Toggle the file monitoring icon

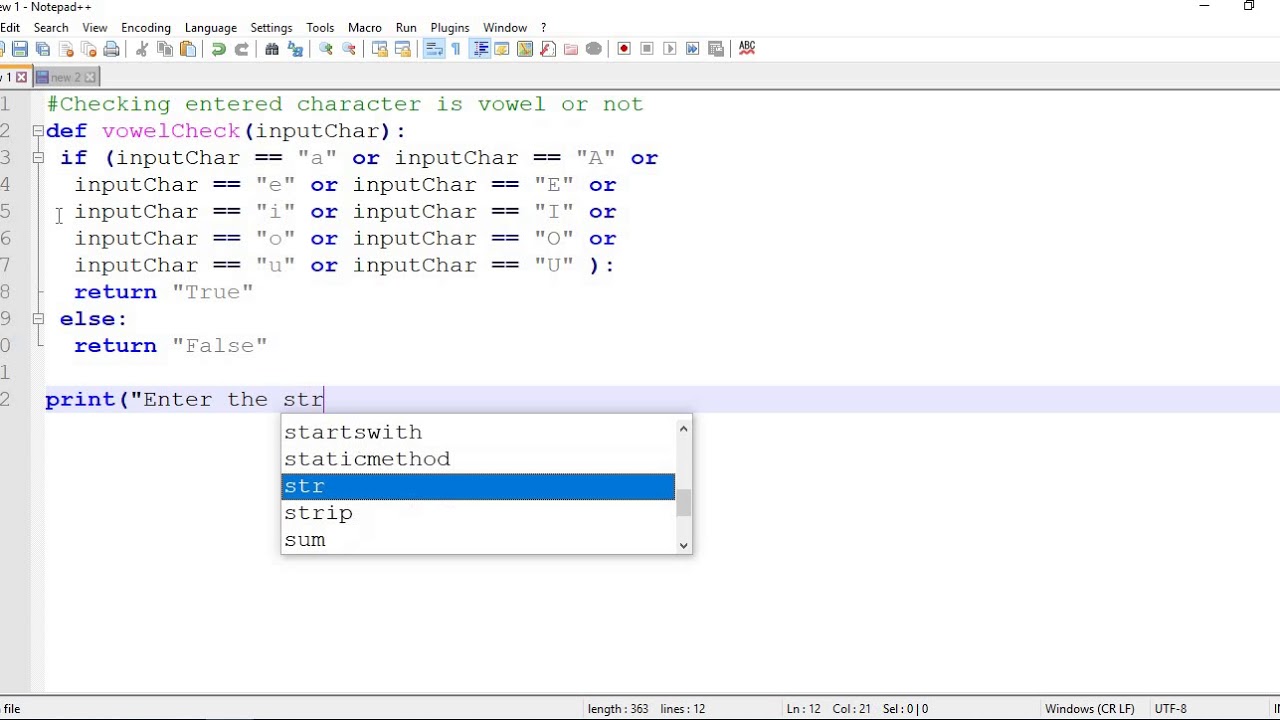pos(594,49)
